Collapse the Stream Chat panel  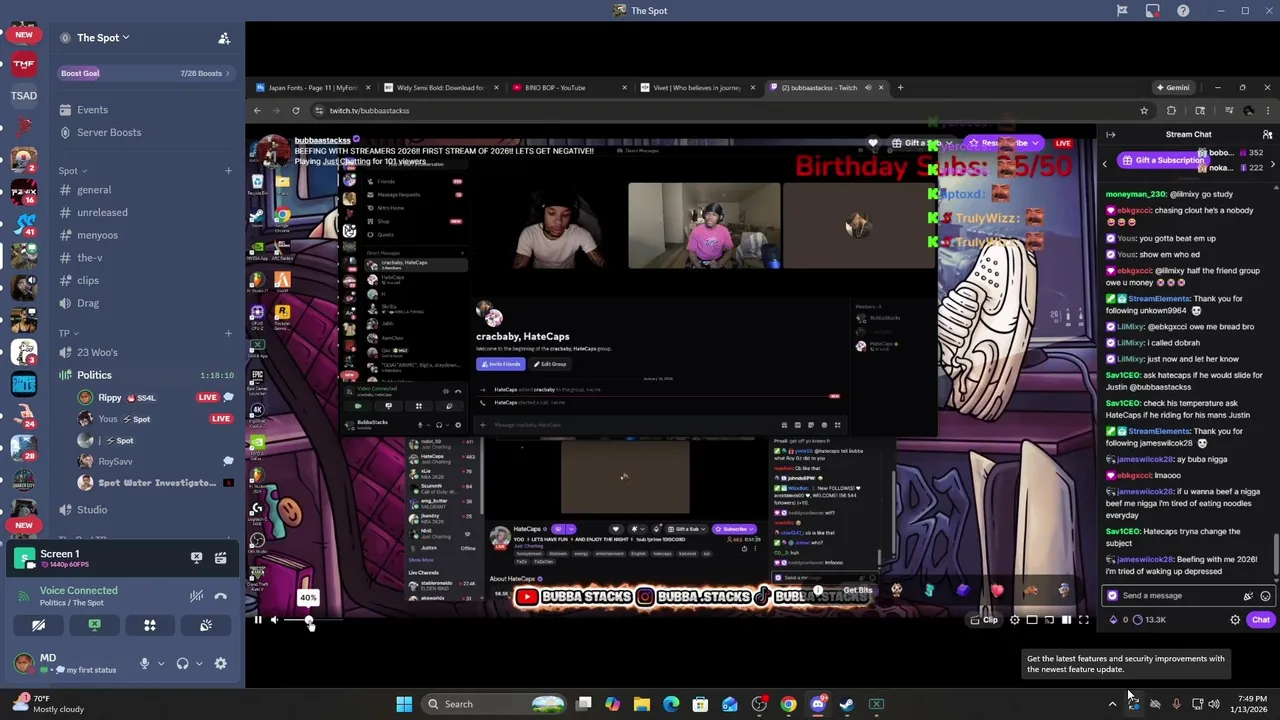coord(1110,134)
